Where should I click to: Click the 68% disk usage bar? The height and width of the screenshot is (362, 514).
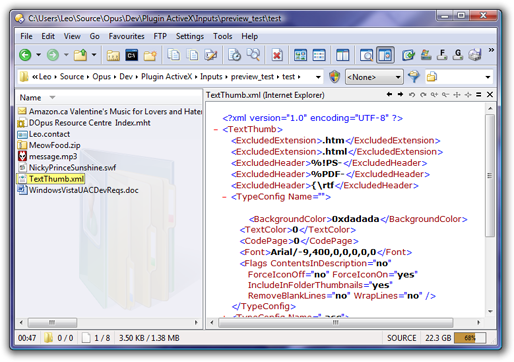click(x=470, y=338)
